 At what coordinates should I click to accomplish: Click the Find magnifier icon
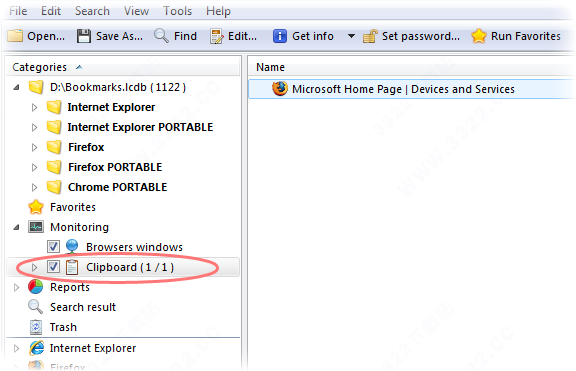[161, 36]
